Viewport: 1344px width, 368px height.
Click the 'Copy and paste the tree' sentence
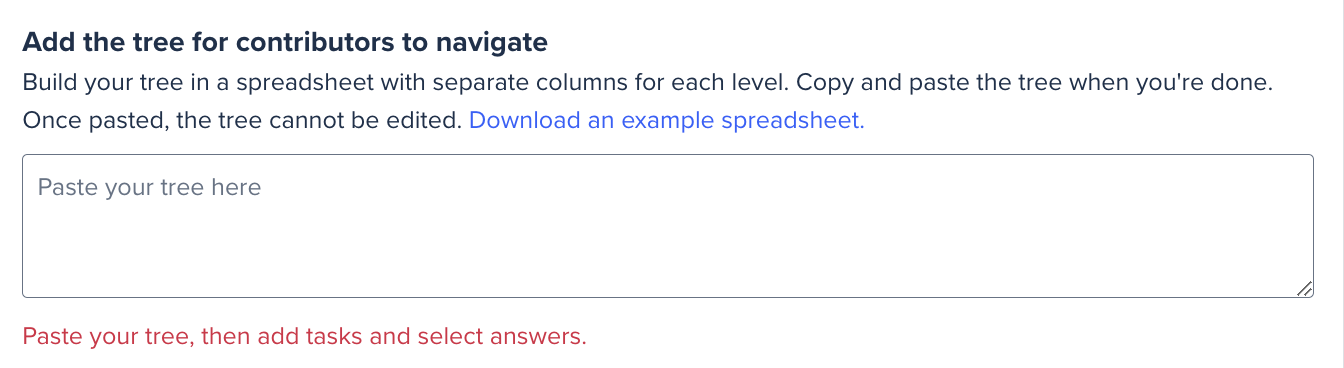1034,82
